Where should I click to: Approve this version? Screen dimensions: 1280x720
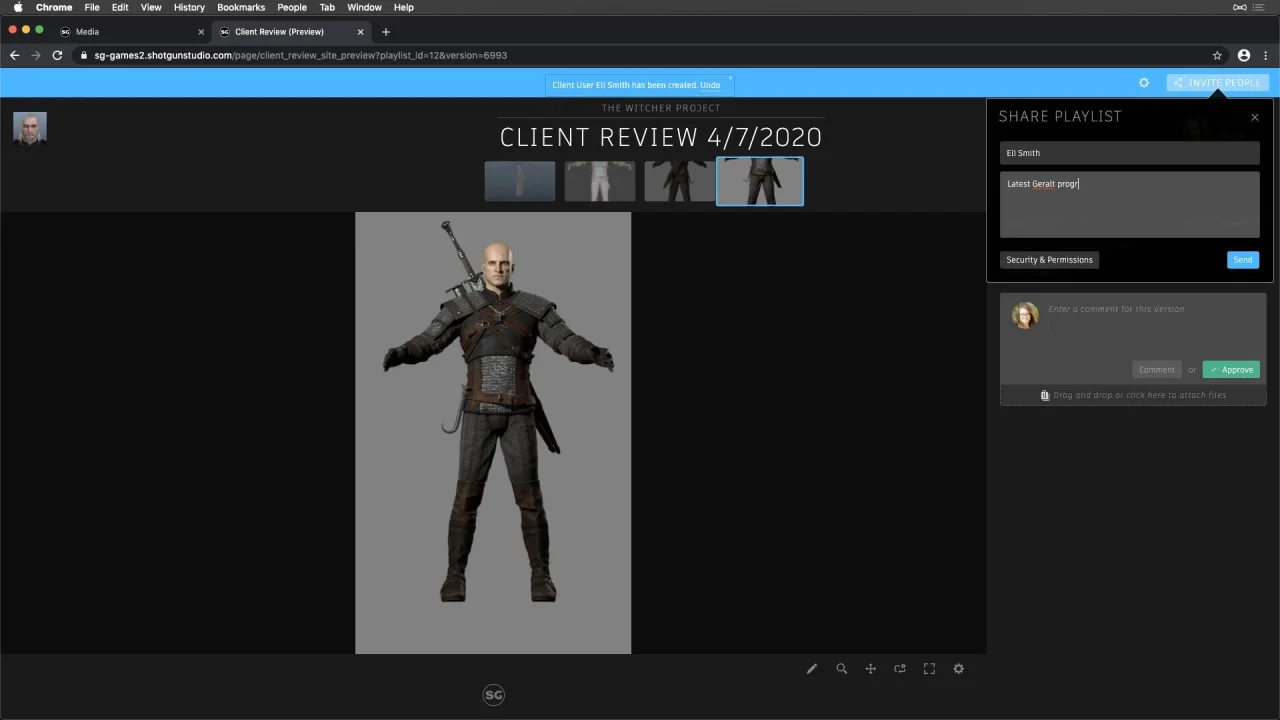tap(1231, 370)
